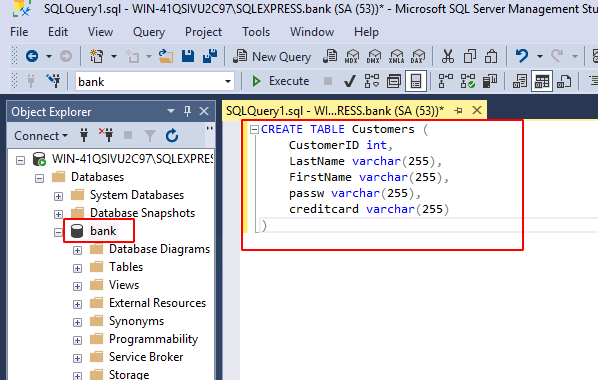This screenshot has width=598, height=380.
Task: Expand System Databases folder
Action: point(58,196)
